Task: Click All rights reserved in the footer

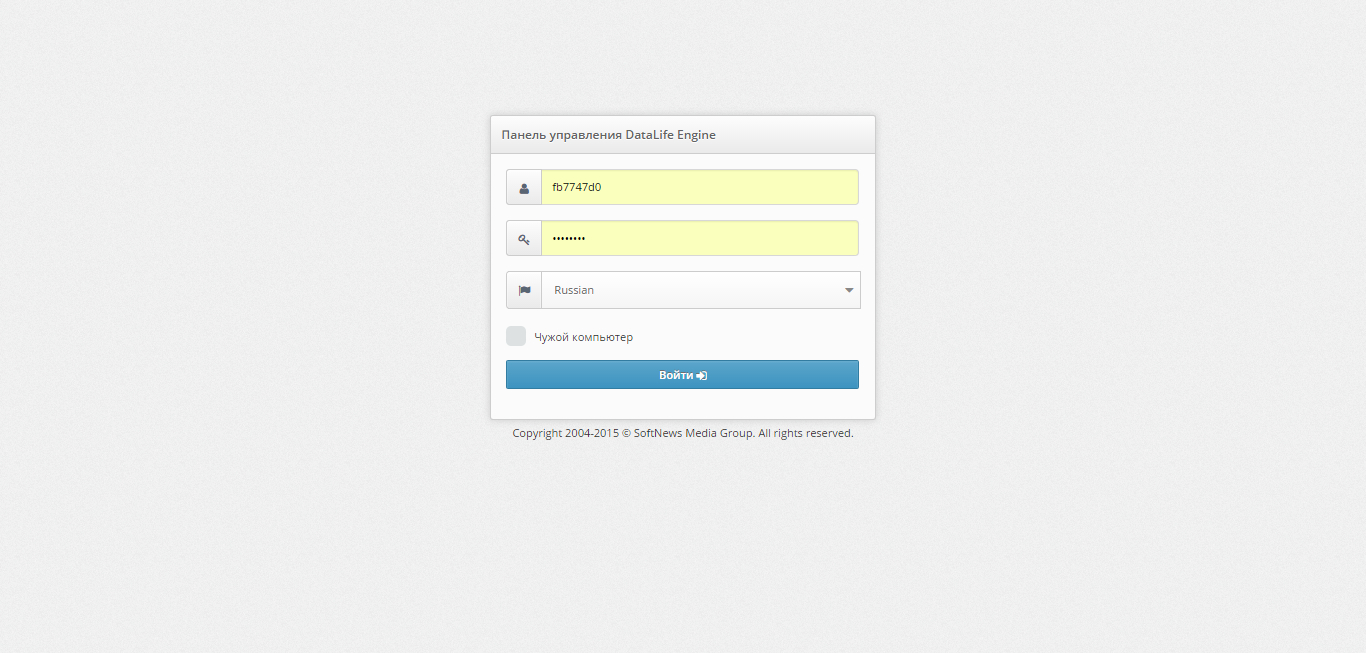Action: [x=805, y=434]
